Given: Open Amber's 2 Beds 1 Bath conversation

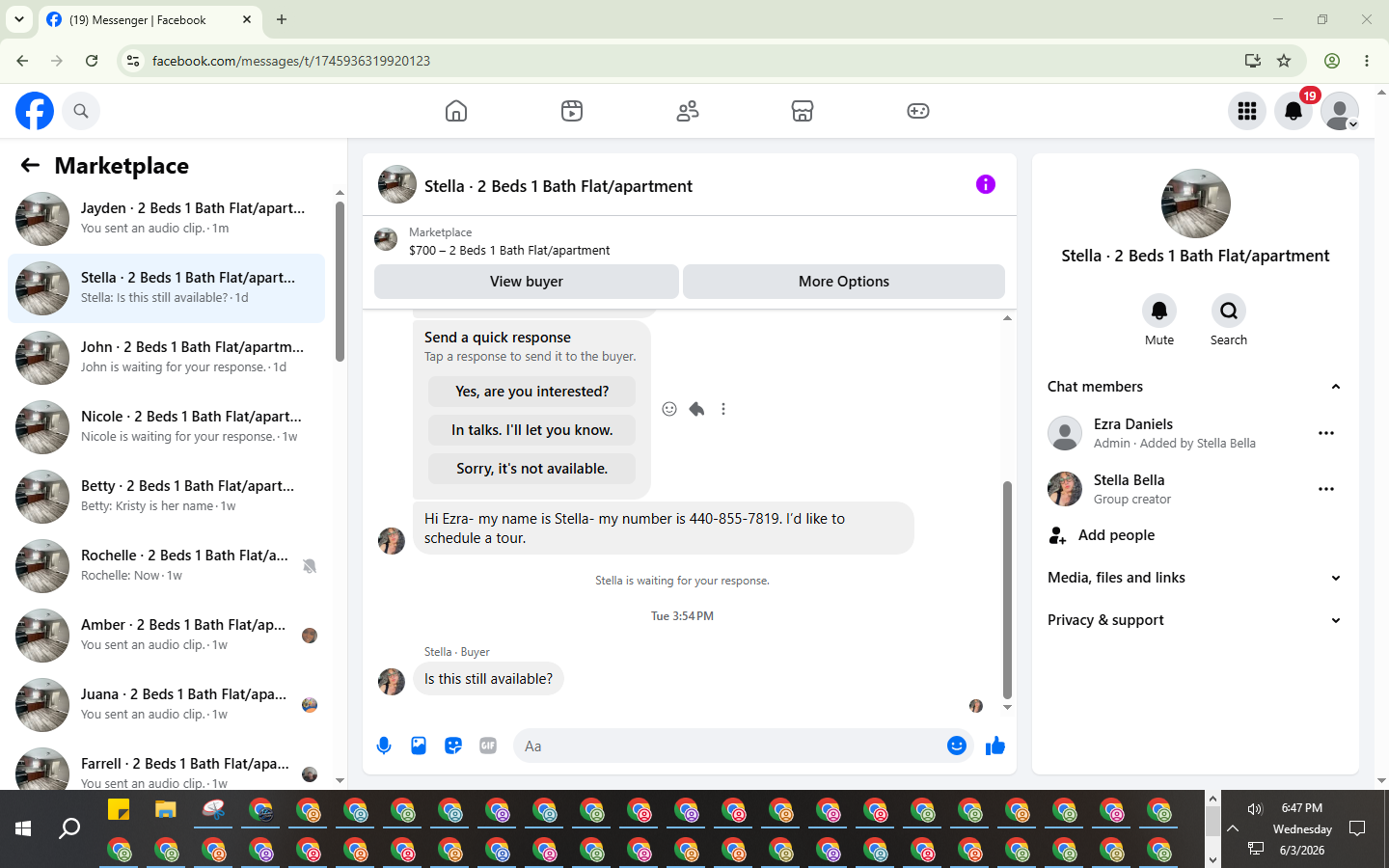Looking at the screenshot, I should coord(166,636).
